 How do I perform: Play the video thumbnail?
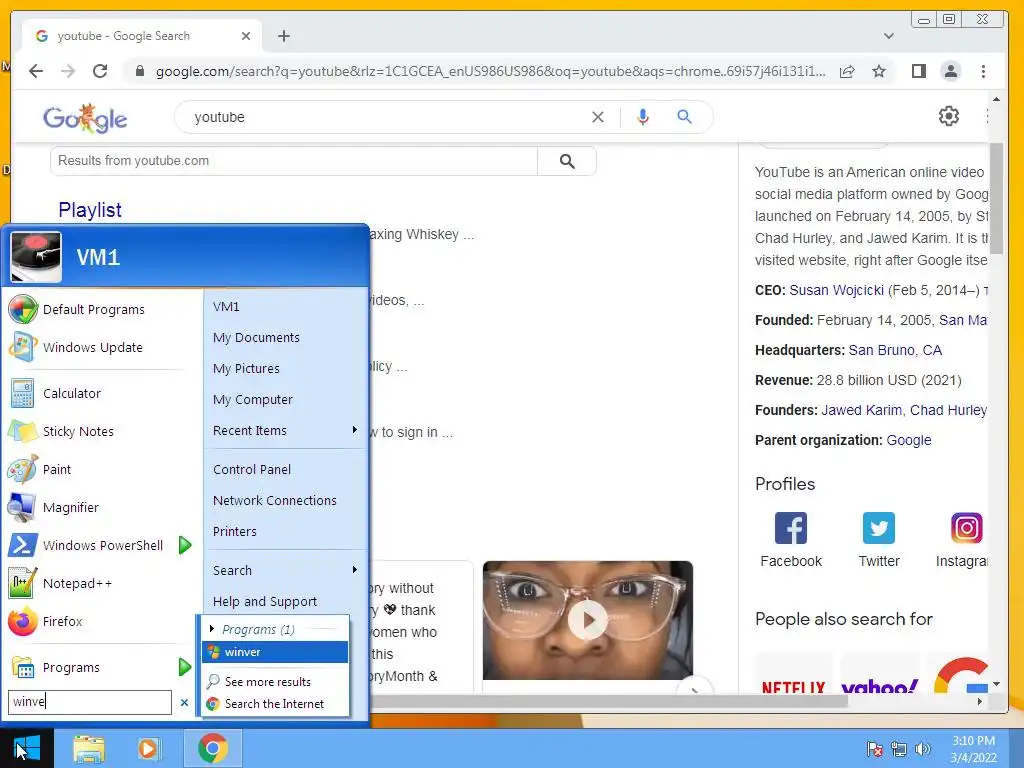[588, 620]
